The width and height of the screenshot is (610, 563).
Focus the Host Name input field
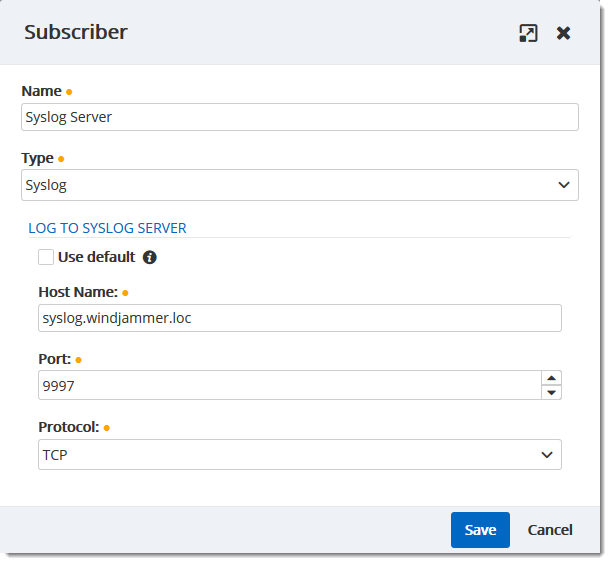[x=299, y=318]
